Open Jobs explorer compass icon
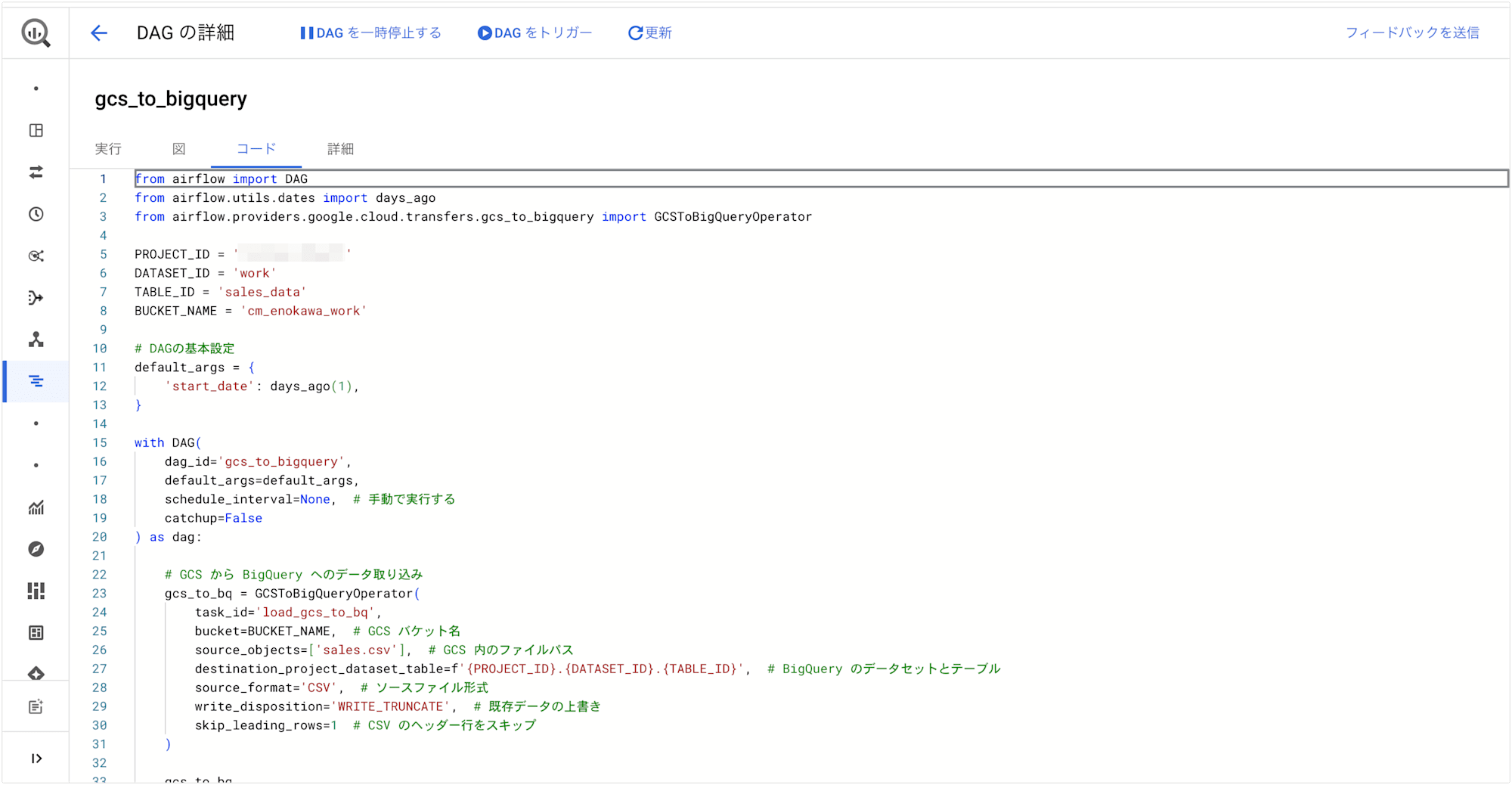1512x785 pixels. point(36,549)
